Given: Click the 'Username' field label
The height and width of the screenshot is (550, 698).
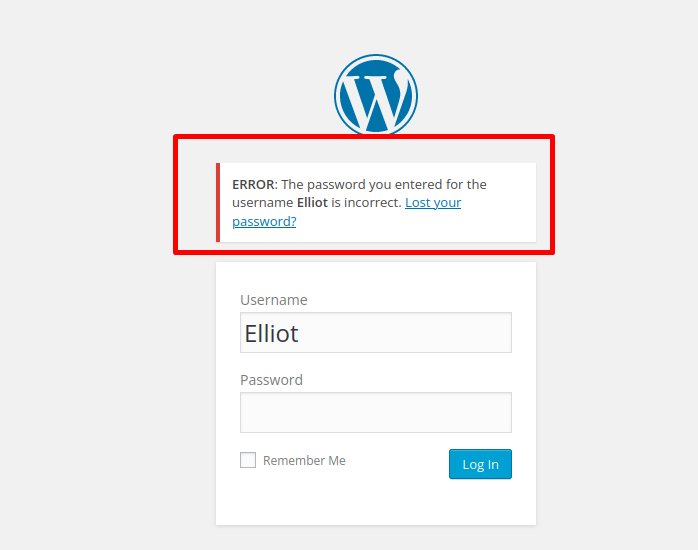Looking at the screenshot, I should click(274, 300).
